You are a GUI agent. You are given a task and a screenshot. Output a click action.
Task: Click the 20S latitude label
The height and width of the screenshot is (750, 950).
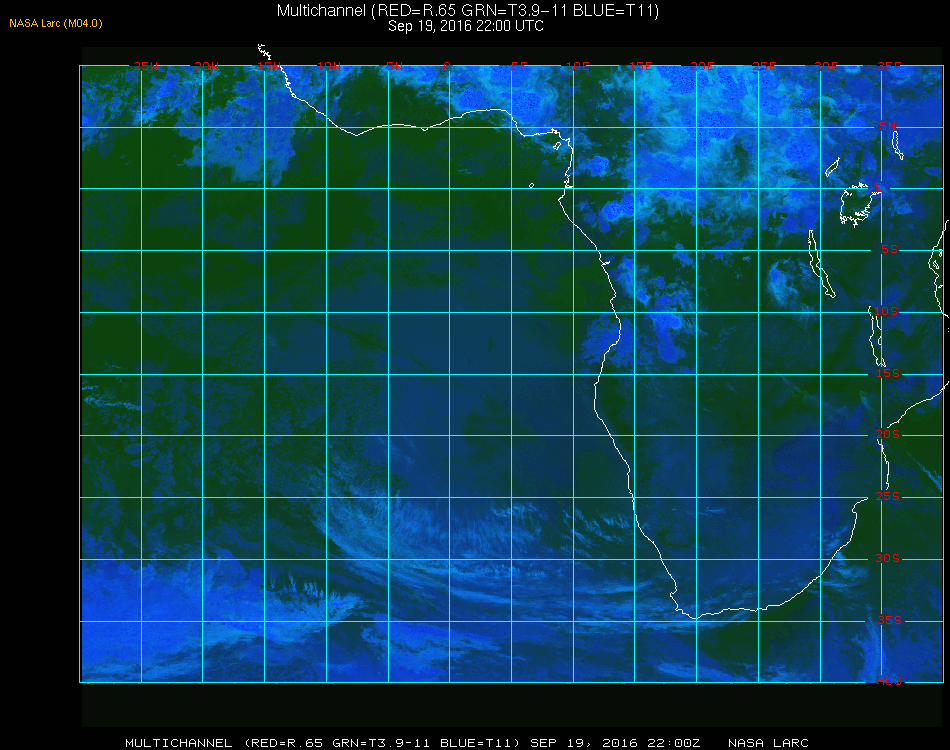point(888,434)
